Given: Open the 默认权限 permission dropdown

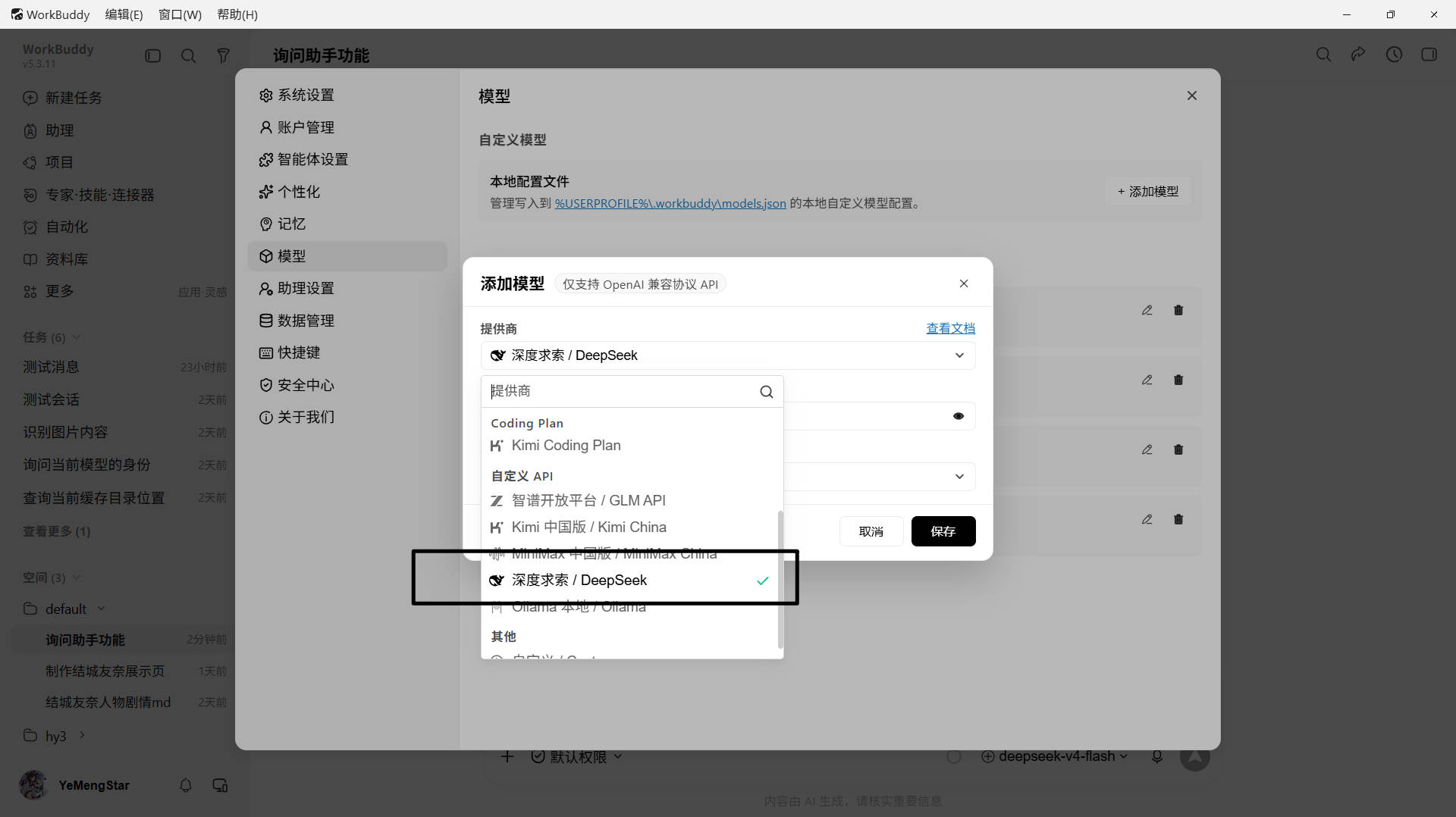Looking at the screenshot, I should pos(577,756).
